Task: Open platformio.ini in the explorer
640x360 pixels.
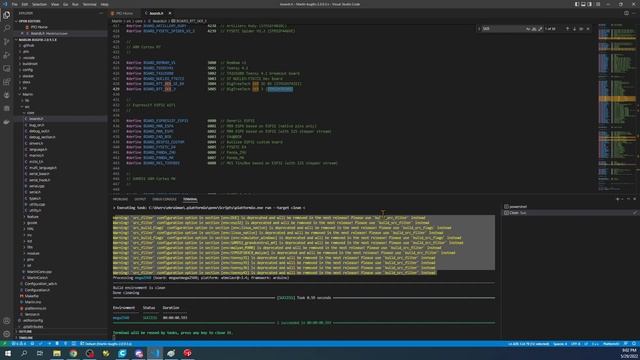Action: coord(35,308)
